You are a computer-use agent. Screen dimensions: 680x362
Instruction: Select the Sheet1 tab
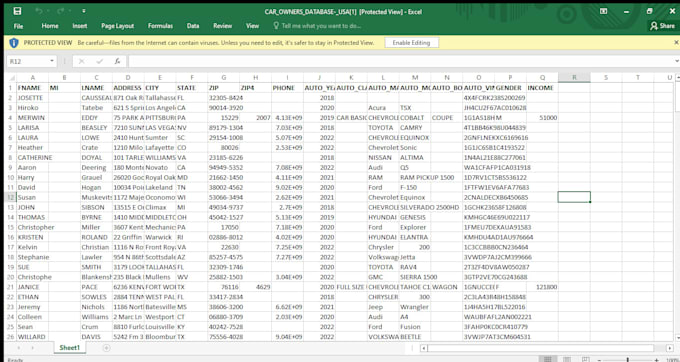tap(69, 348)
